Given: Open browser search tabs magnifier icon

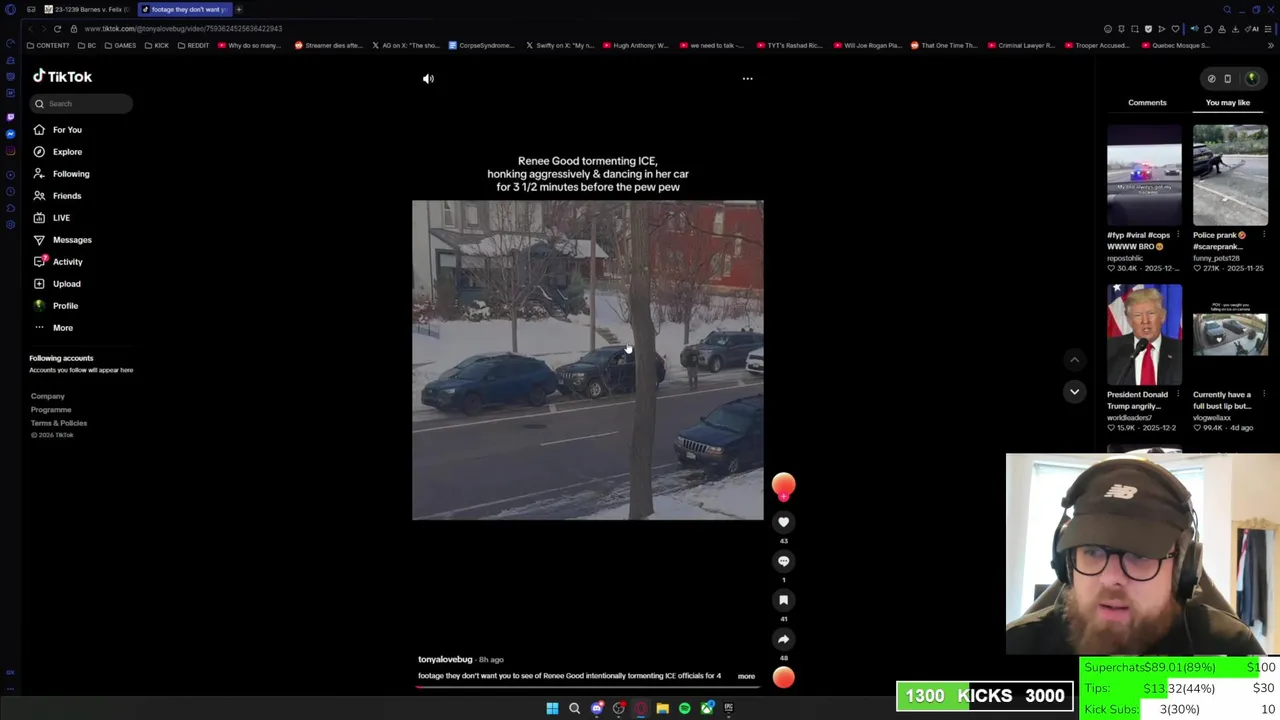Looking at the screenshot, I should point(1227,9).
